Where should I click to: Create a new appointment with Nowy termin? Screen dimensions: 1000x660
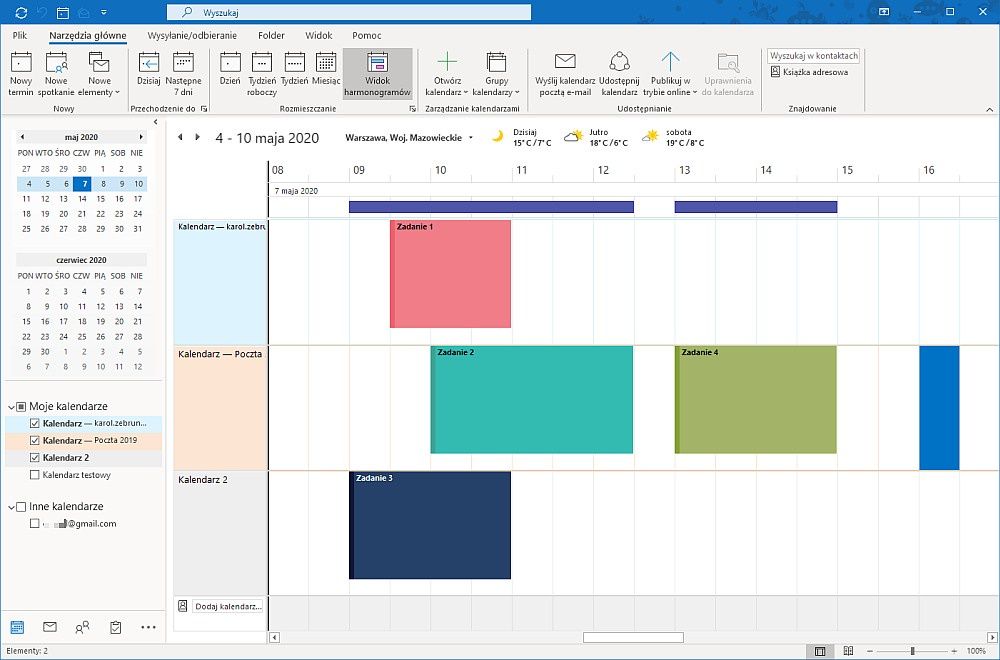pos(21,74)
